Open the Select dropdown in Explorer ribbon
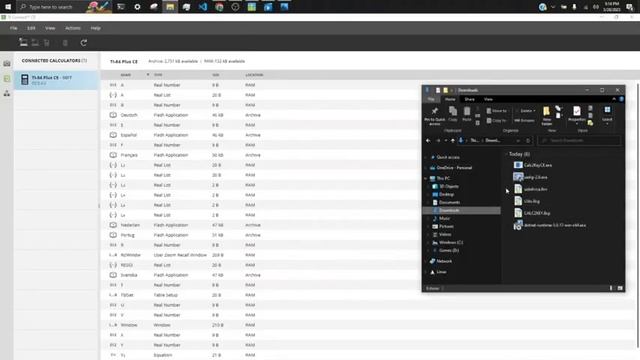 [x=607, y=116]
